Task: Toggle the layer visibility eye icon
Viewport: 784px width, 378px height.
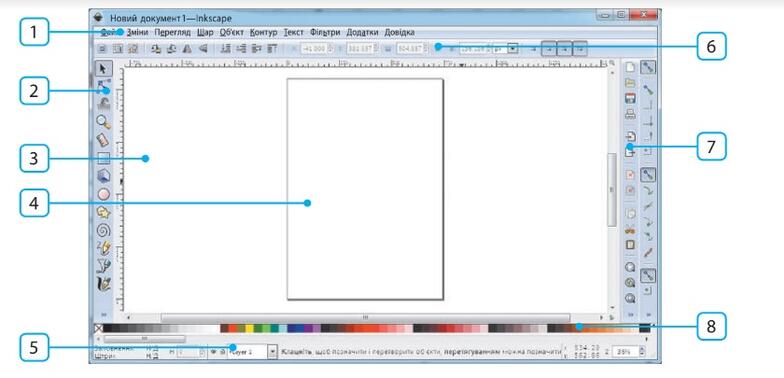Action: tap(213, 352)
